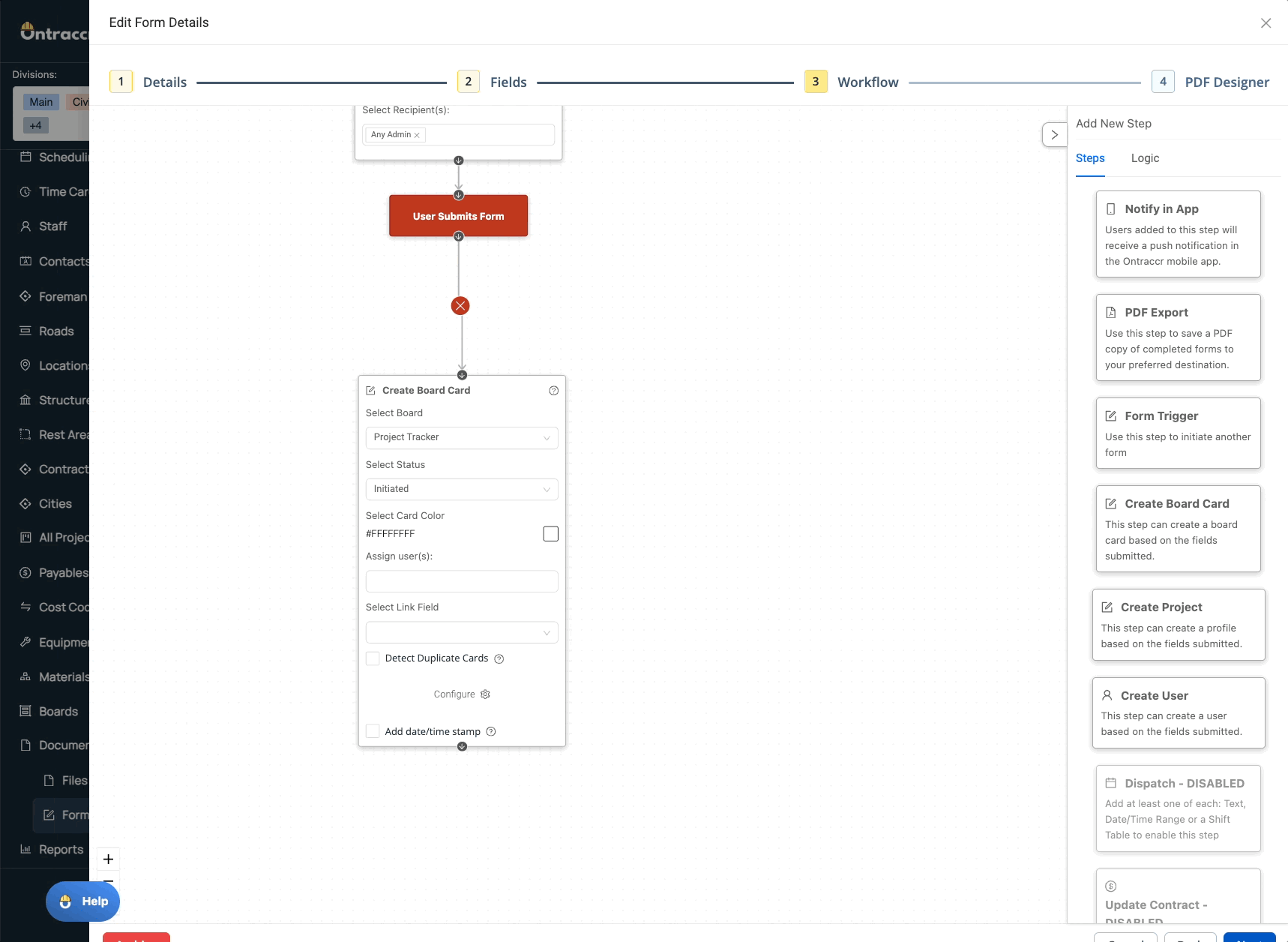Image resolution: width=1288 pixels, height=942 pixels.
Task: Click the Rest Areas sidebar icon
Action: click(x=25, y=434)
